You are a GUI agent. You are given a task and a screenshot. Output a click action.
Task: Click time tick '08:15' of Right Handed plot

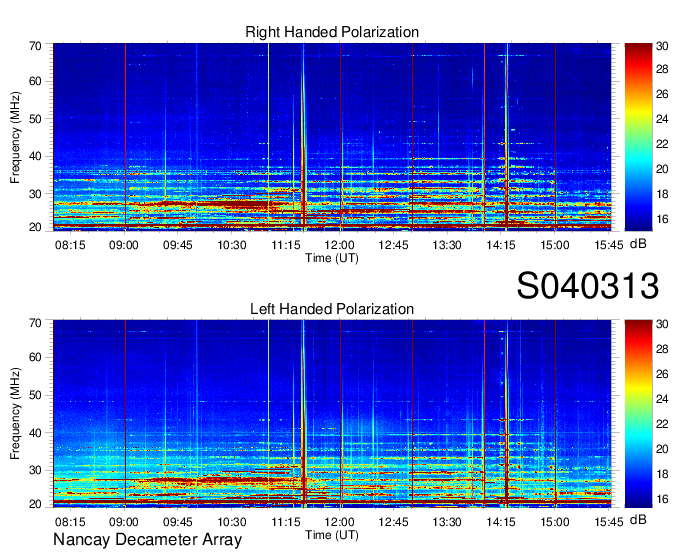[x=70, y=245]
